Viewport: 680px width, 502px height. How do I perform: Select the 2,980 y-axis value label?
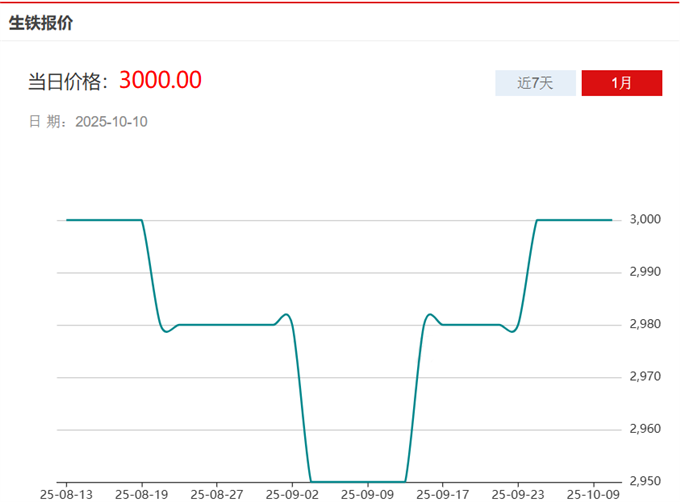[645, 325]
